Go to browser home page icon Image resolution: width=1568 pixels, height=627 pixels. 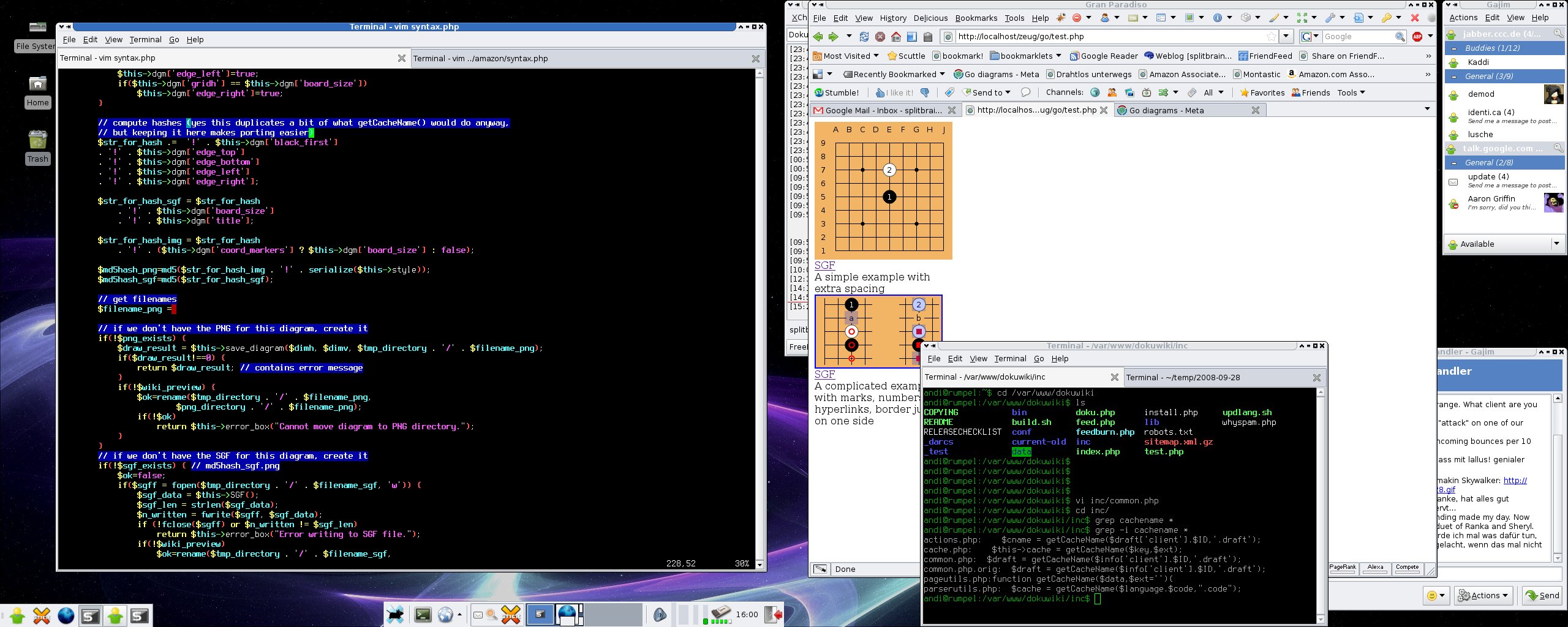click(896, 37)
